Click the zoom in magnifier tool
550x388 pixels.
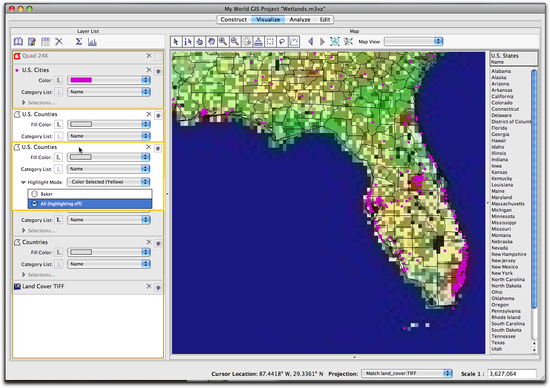(x=223, y=42)
